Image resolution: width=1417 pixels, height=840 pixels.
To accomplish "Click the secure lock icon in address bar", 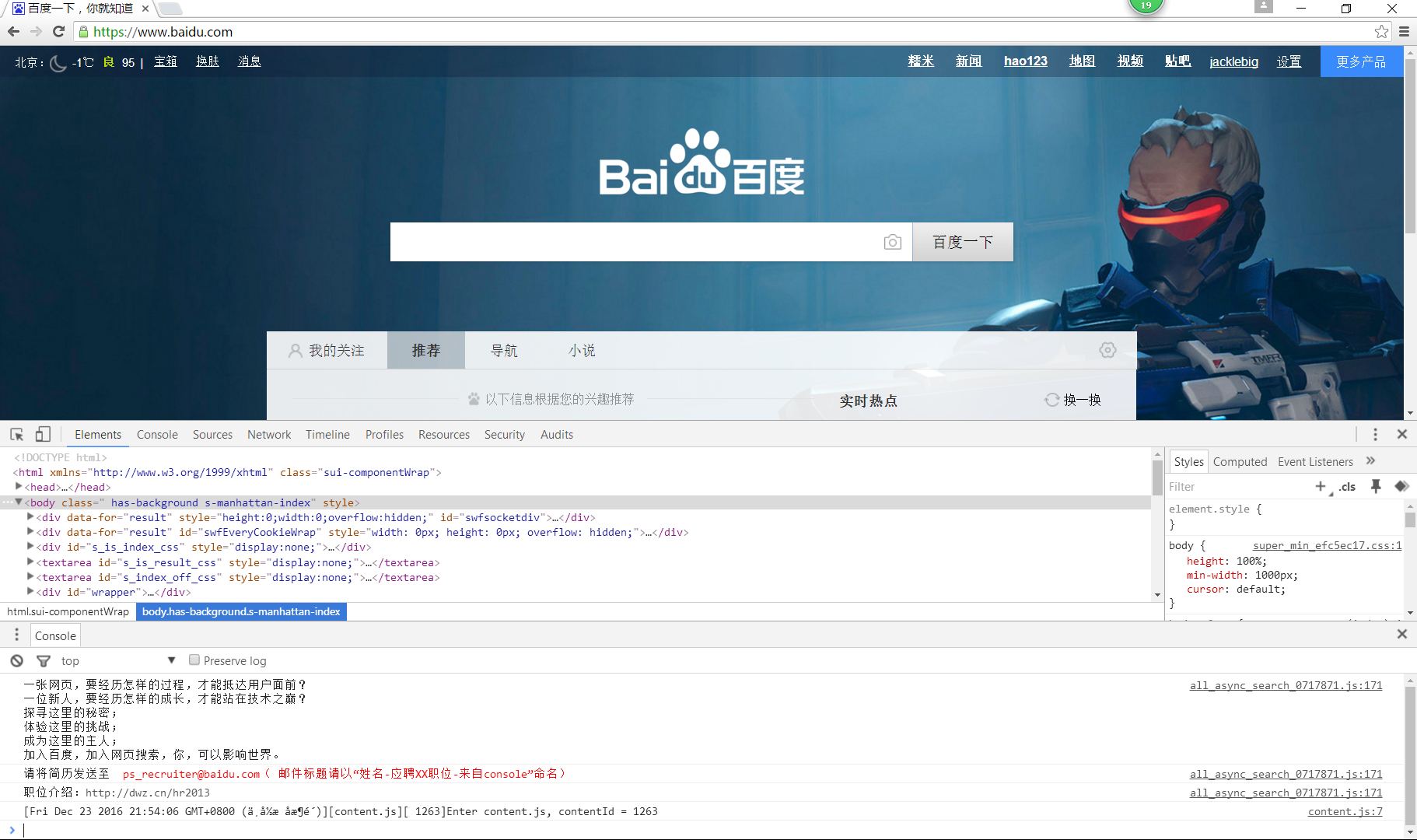I will point(83,32).
